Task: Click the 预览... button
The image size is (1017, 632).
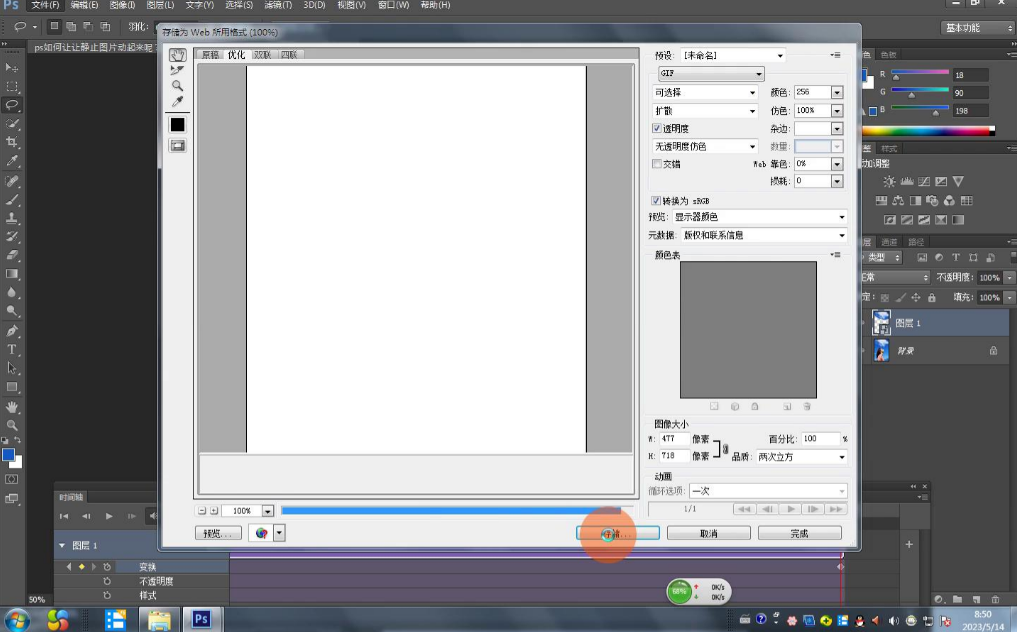Action: pos(218,533)
